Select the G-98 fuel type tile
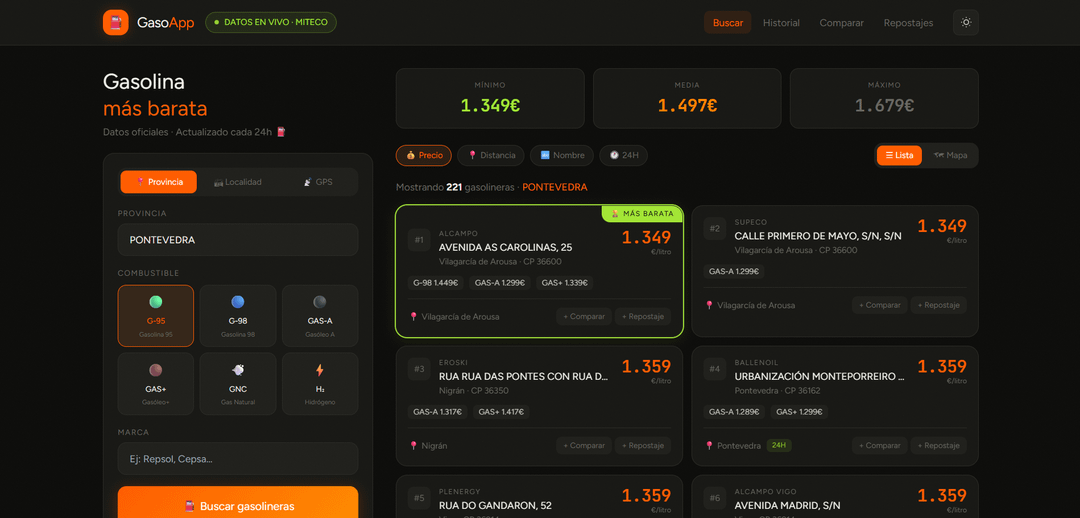1080x518 pixels. pos(238,315)
